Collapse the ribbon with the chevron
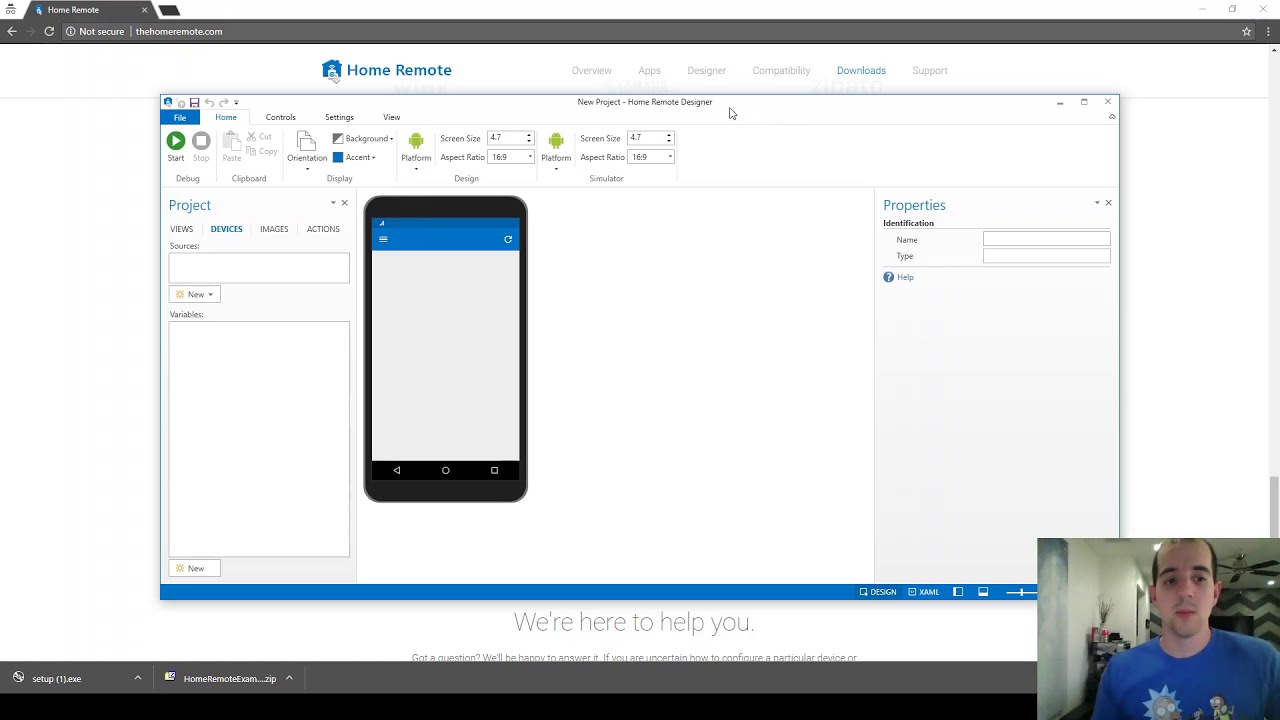The width and height of the screenshot is (1280, 720). coord(1112,117)
